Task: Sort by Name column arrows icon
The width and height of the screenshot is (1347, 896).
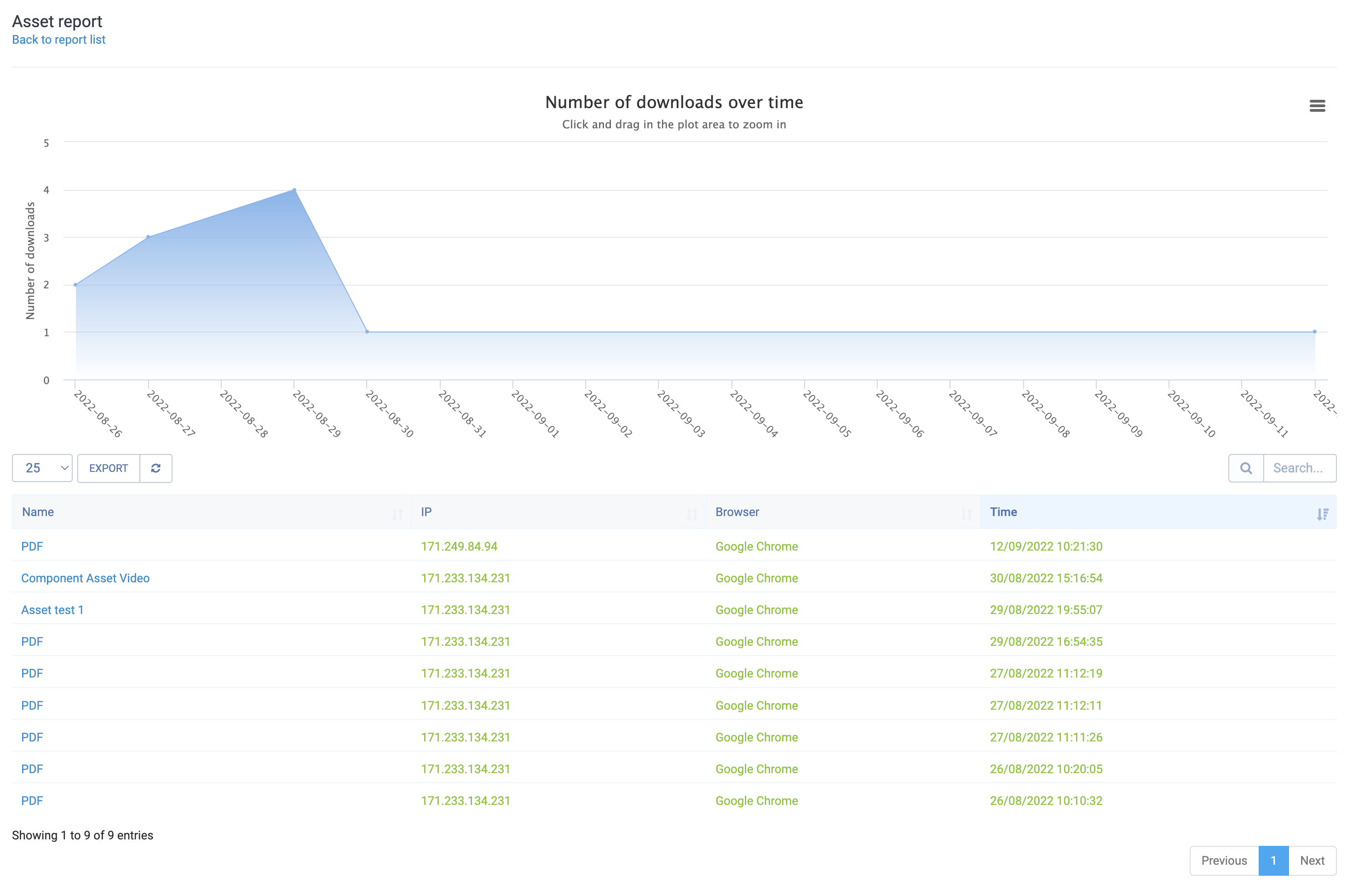Action: (397, 514)
